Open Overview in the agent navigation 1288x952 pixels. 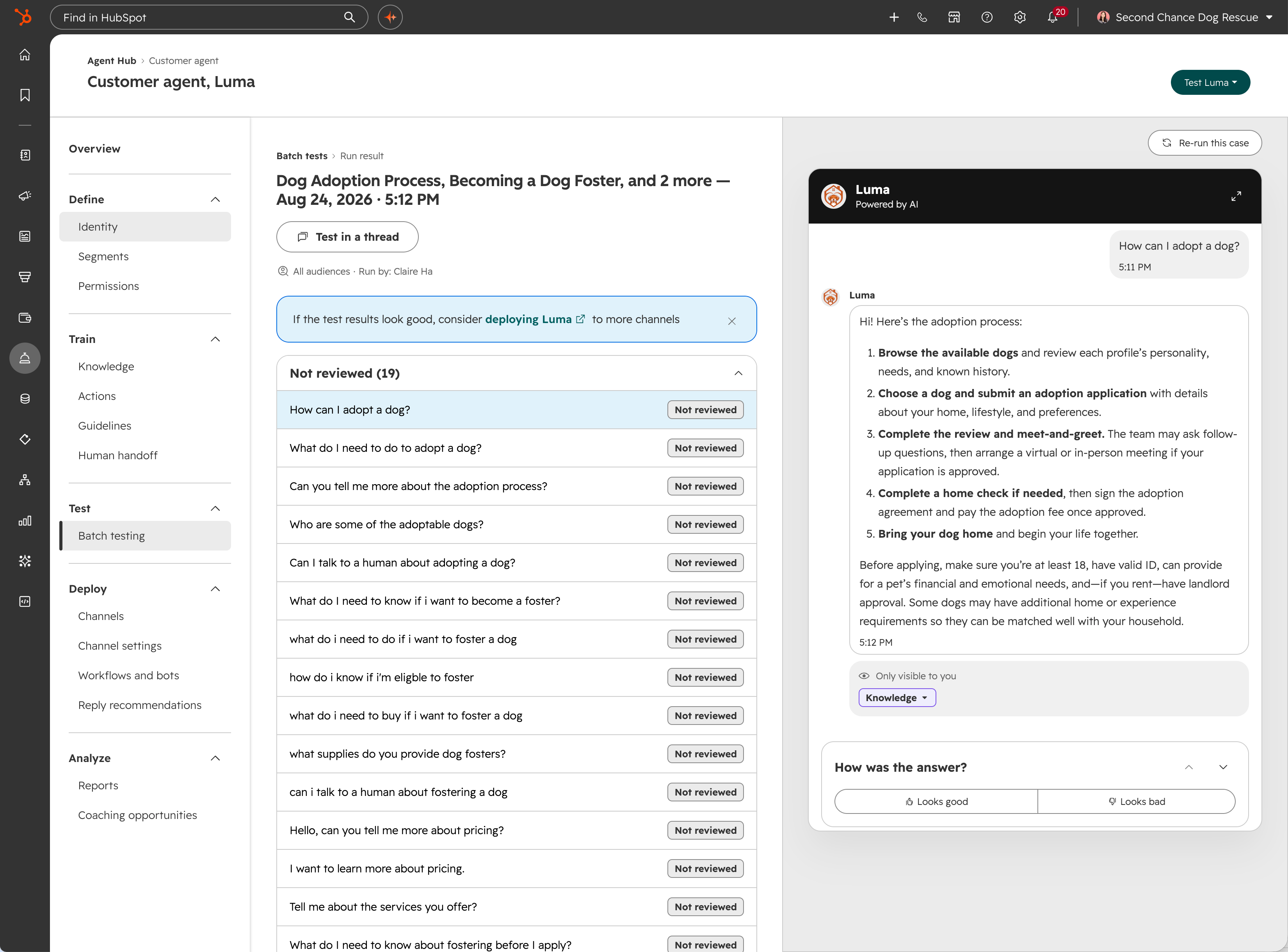pyautogui.click(x=94, y=149)
